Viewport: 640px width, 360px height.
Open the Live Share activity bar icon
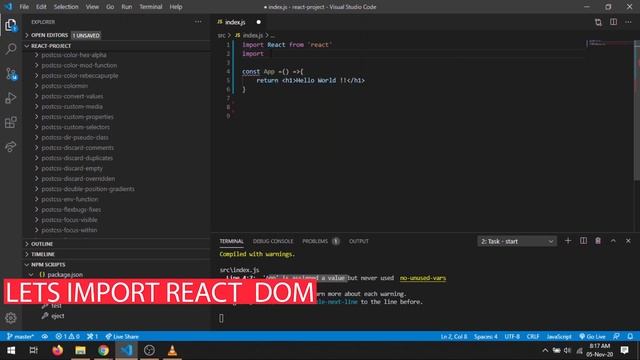point(11,146)
